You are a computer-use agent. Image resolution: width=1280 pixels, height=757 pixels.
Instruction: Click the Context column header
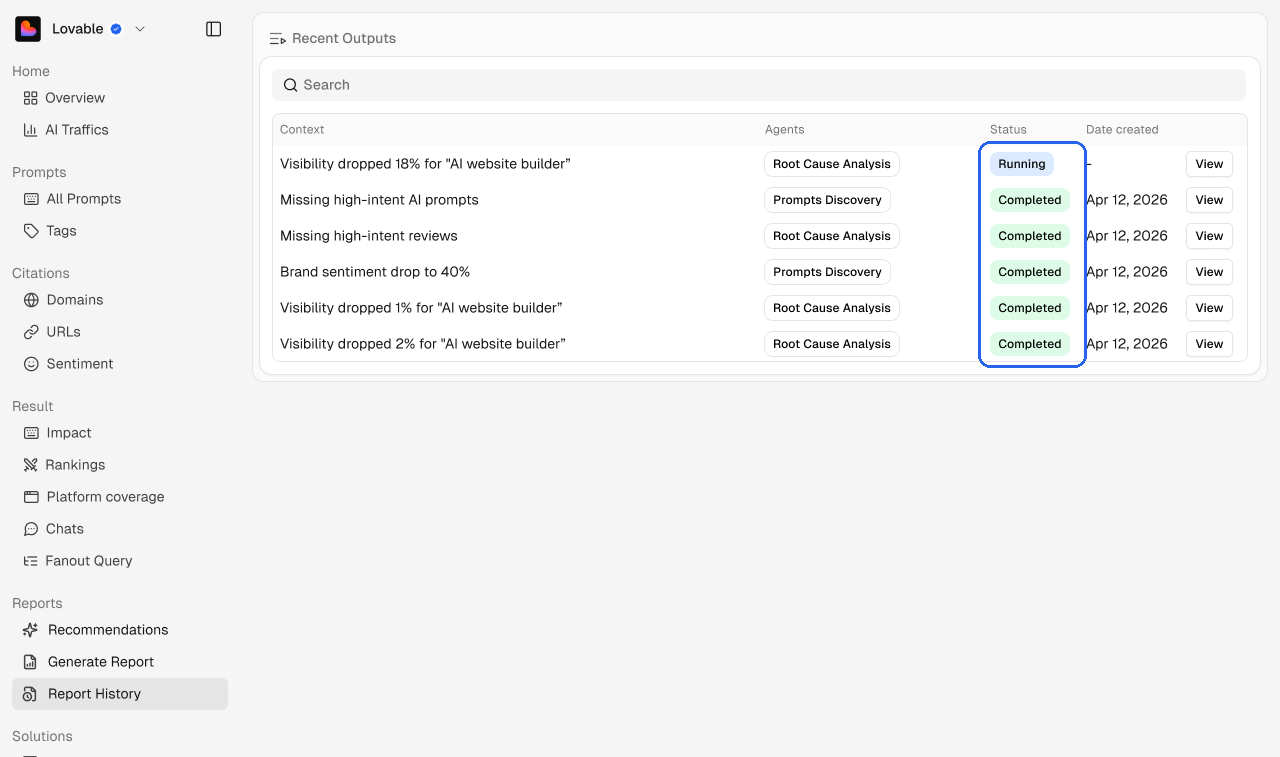click(302, 130)
